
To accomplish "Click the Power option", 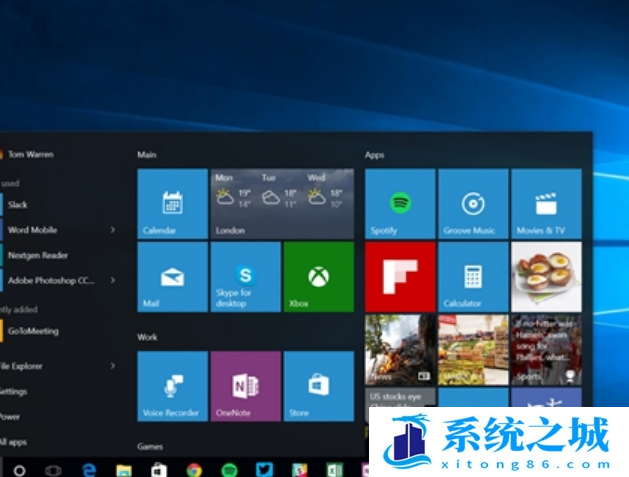I will click(x=10, y=416).
